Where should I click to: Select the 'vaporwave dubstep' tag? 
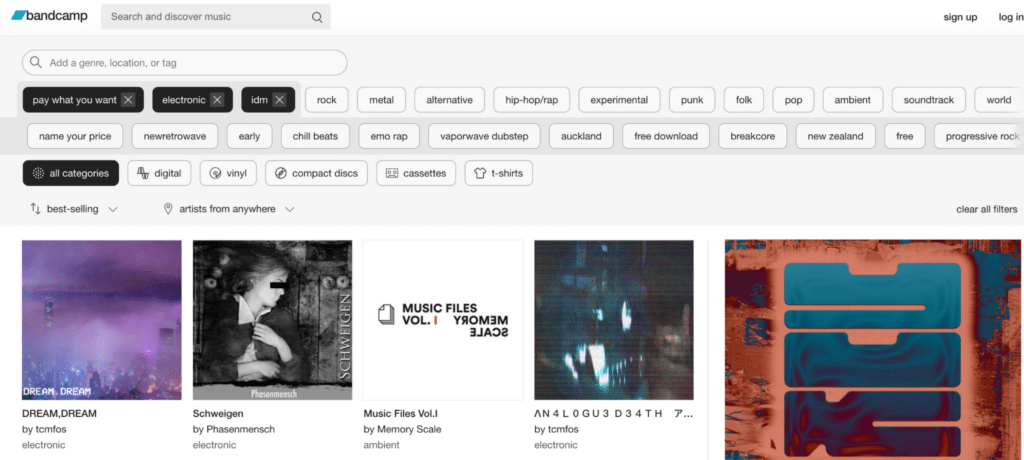click(x=485, y=137)
